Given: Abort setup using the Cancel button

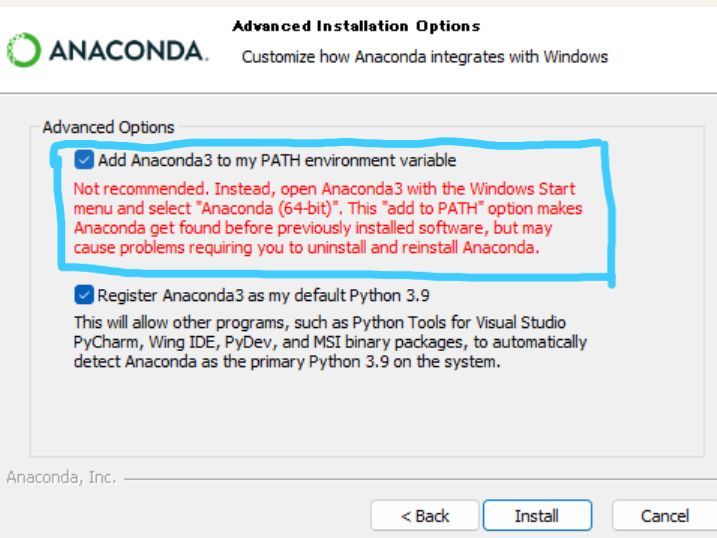Looking at the screenshot, I should coord(664,516).
